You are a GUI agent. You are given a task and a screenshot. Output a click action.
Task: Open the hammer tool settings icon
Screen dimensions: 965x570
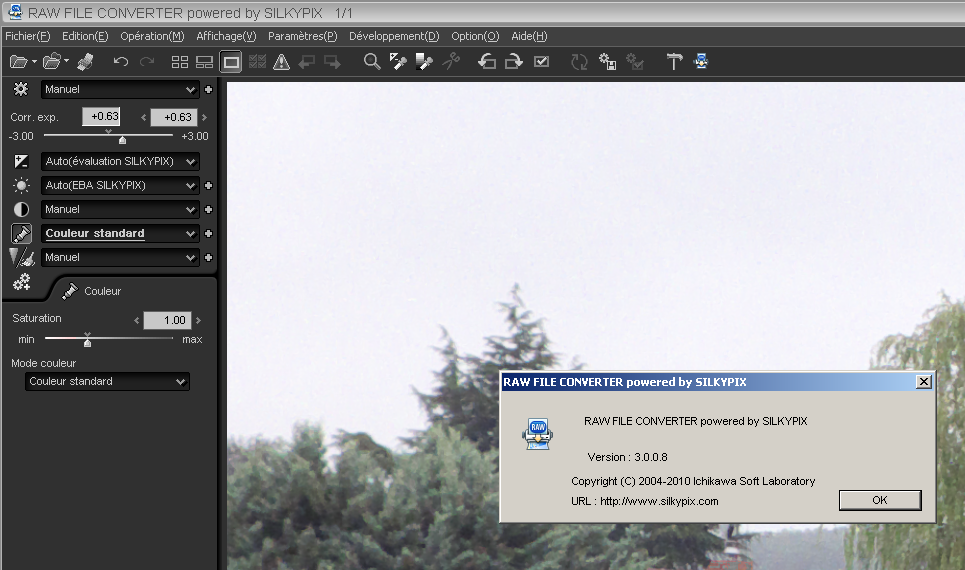point(674,62)
